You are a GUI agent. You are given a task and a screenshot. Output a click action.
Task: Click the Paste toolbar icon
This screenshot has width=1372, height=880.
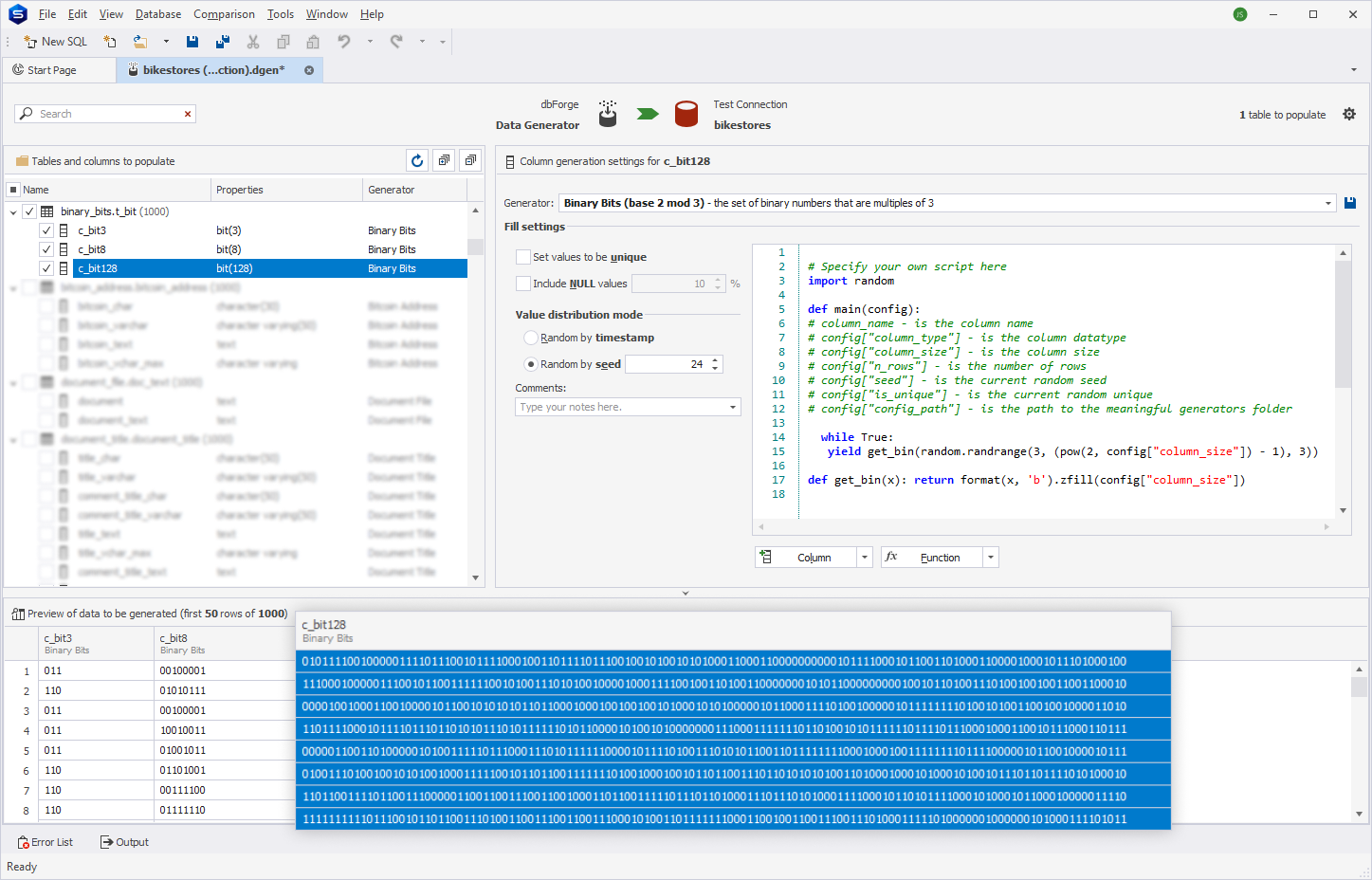(313, 42)
